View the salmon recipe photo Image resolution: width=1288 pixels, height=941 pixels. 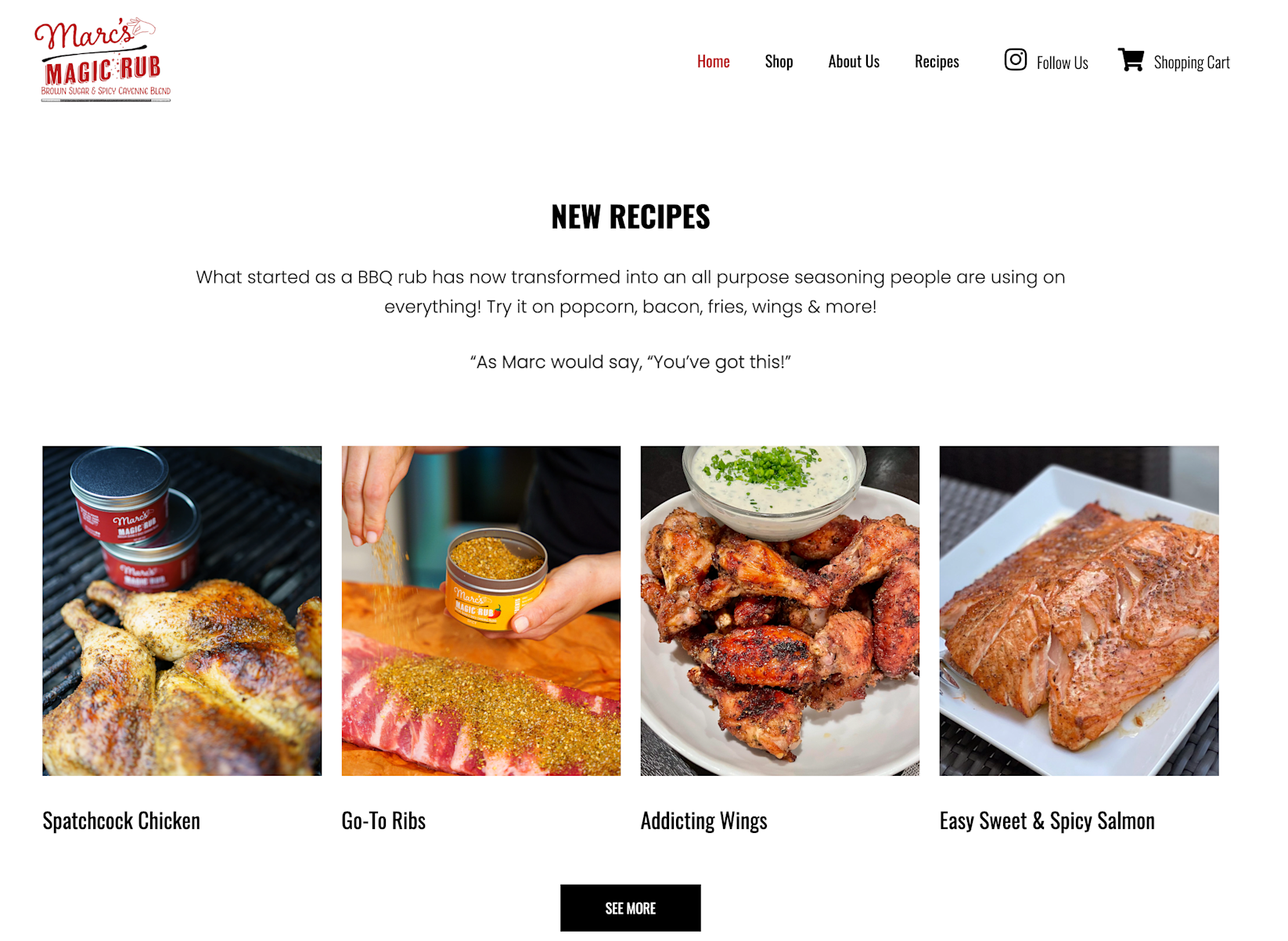(x=1078, y=611)
